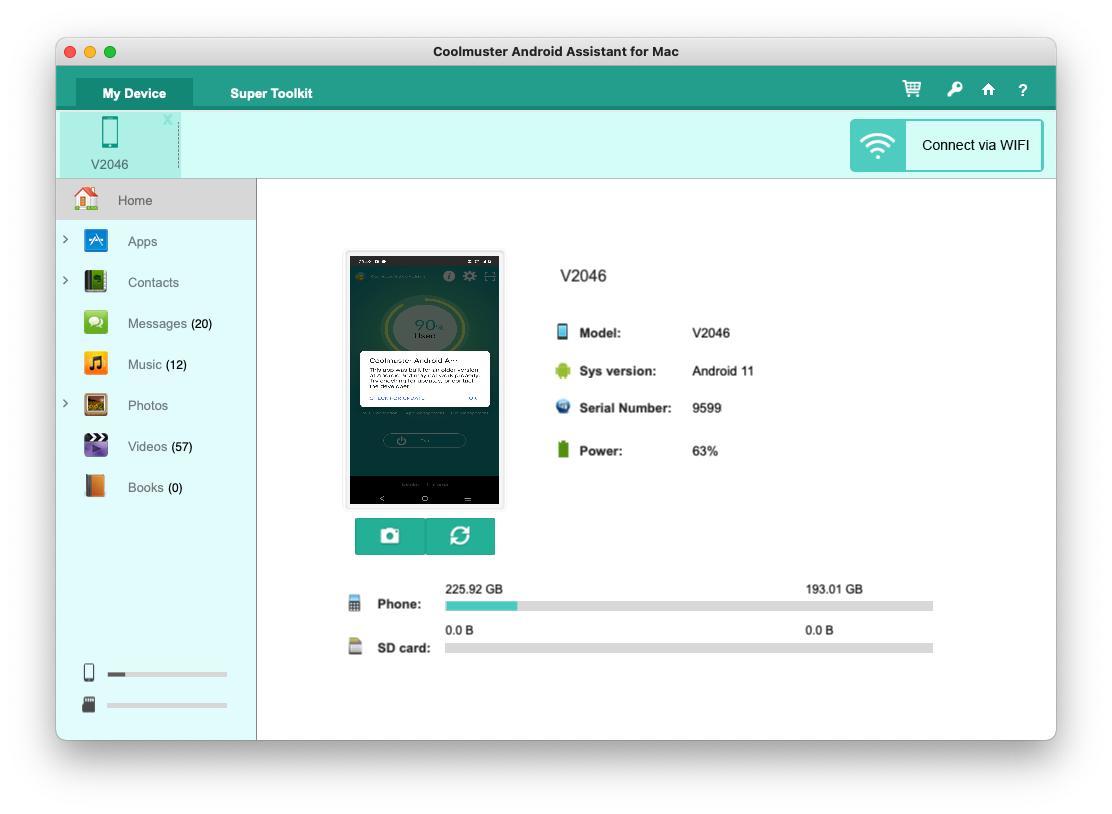Click the sidebar SD card mini bar
The width and height of the screenshot is (1112, 814).
(167, 706)
